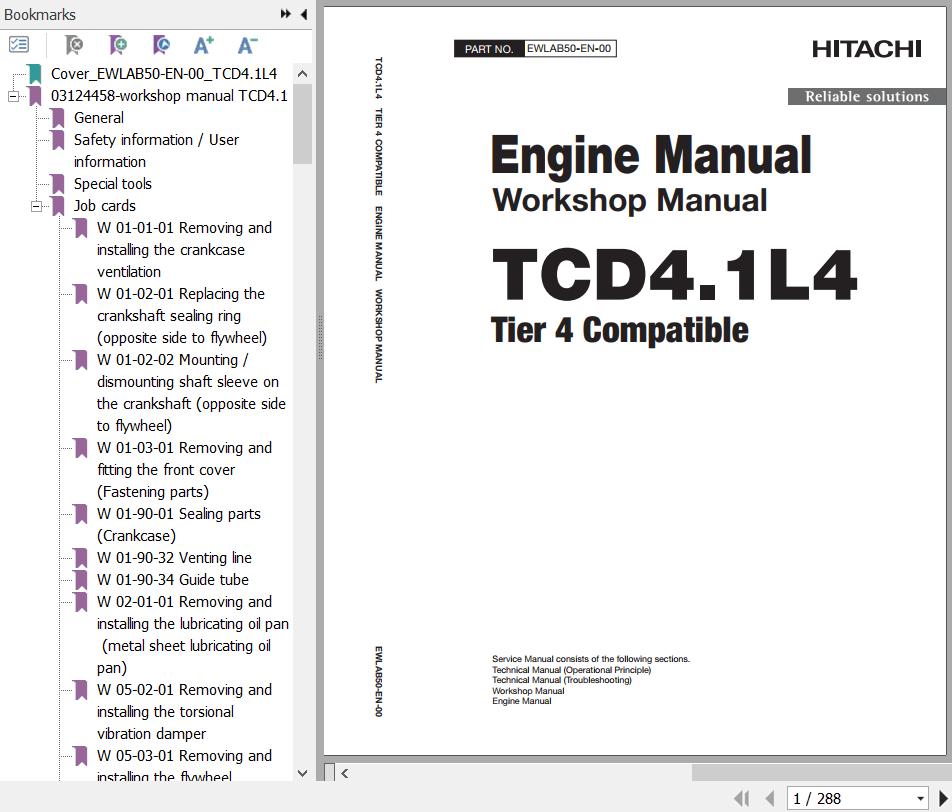Select the Job cards bookmark

click(105, 205)
